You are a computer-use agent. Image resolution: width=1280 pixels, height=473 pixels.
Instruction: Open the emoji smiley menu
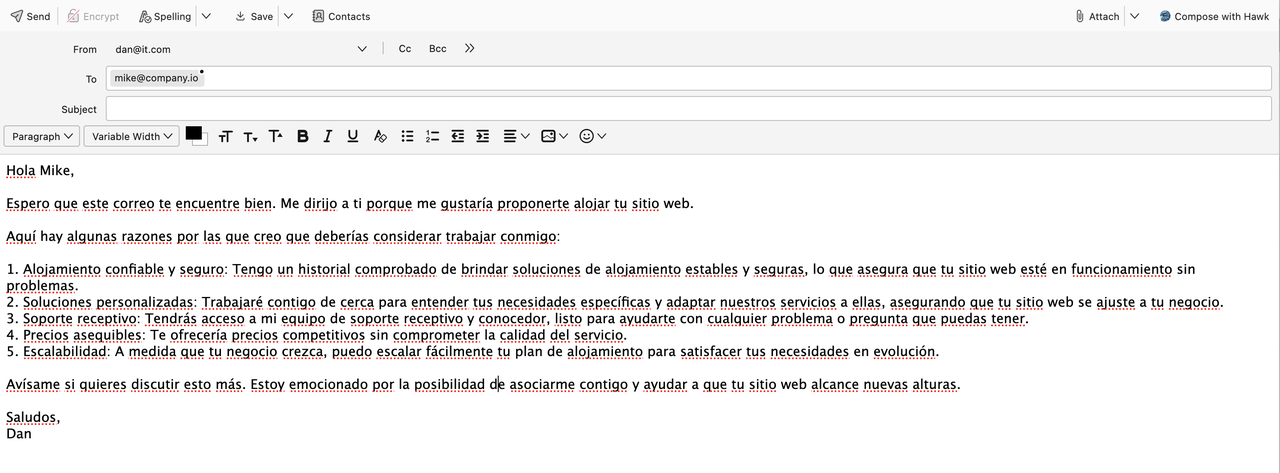coord(593,136)
